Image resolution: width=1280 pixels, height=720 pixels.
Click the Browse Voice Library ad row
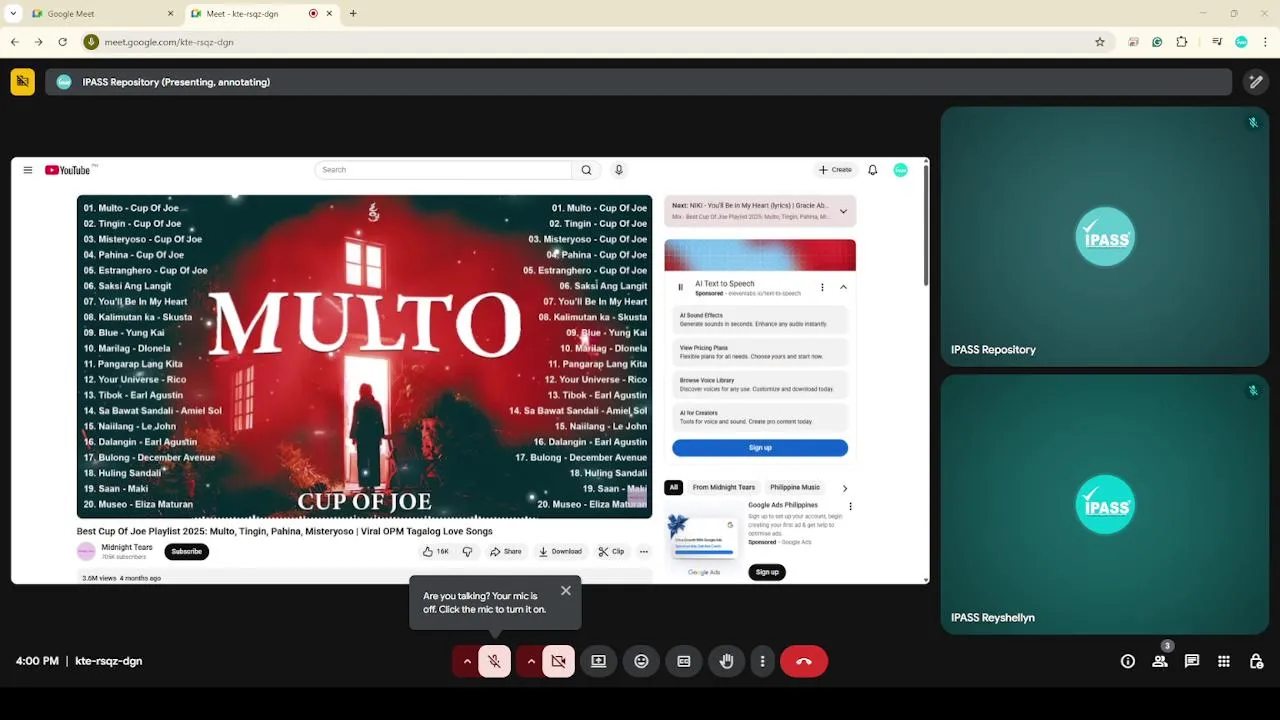pyautogui.click(x=760, y=385)
